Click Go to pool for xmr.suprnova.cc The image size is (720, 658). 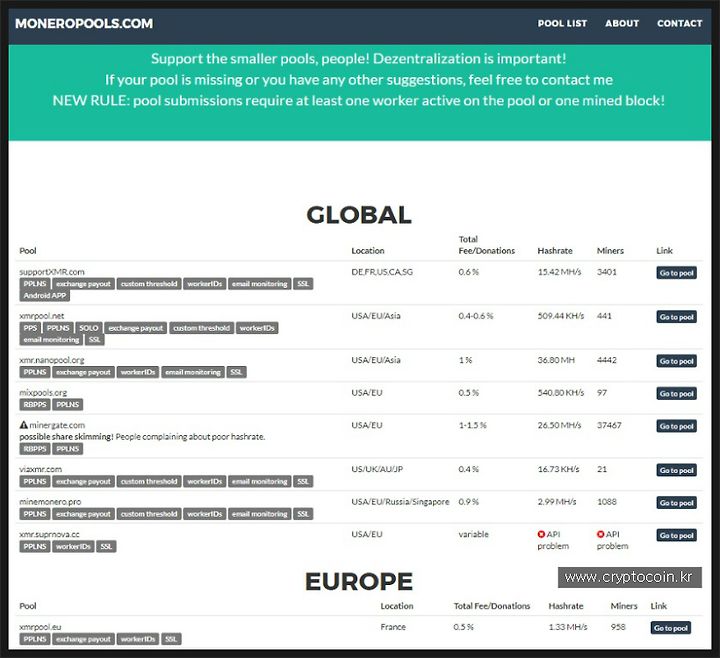(676, 535)
